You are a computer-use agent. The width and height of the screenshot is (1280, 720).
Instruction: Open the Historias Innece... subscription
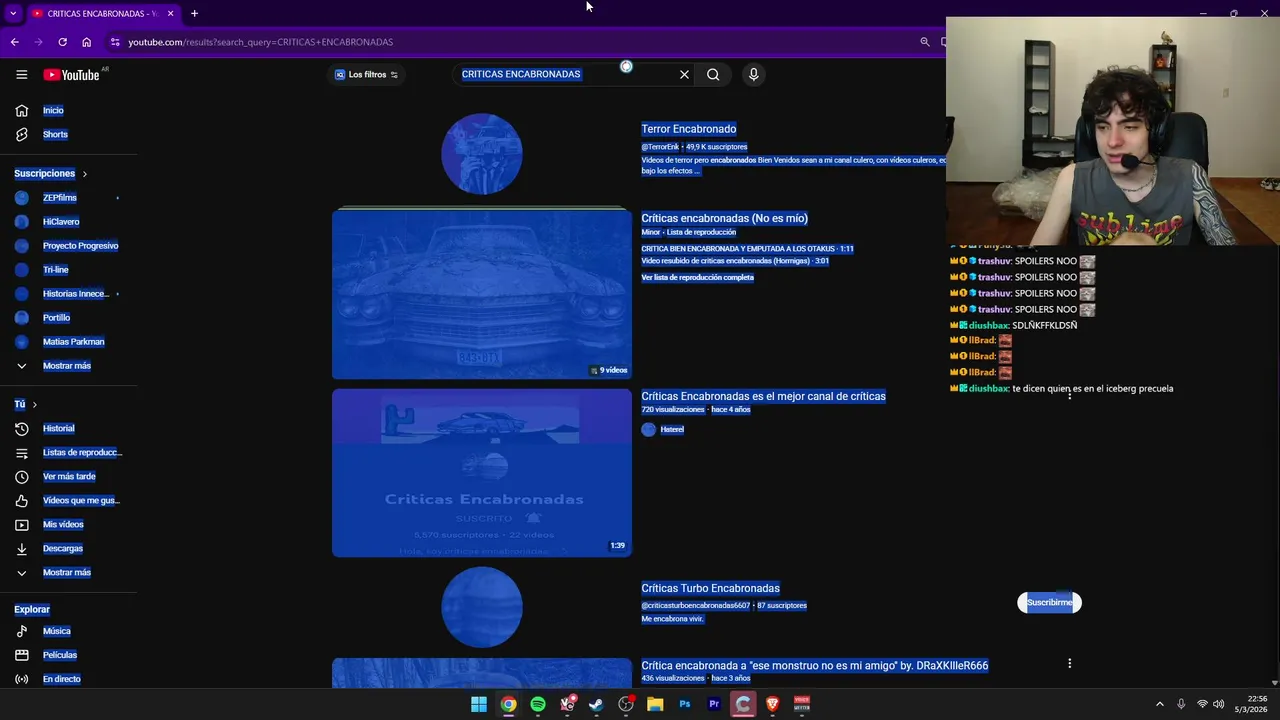(x=76, y=293)
